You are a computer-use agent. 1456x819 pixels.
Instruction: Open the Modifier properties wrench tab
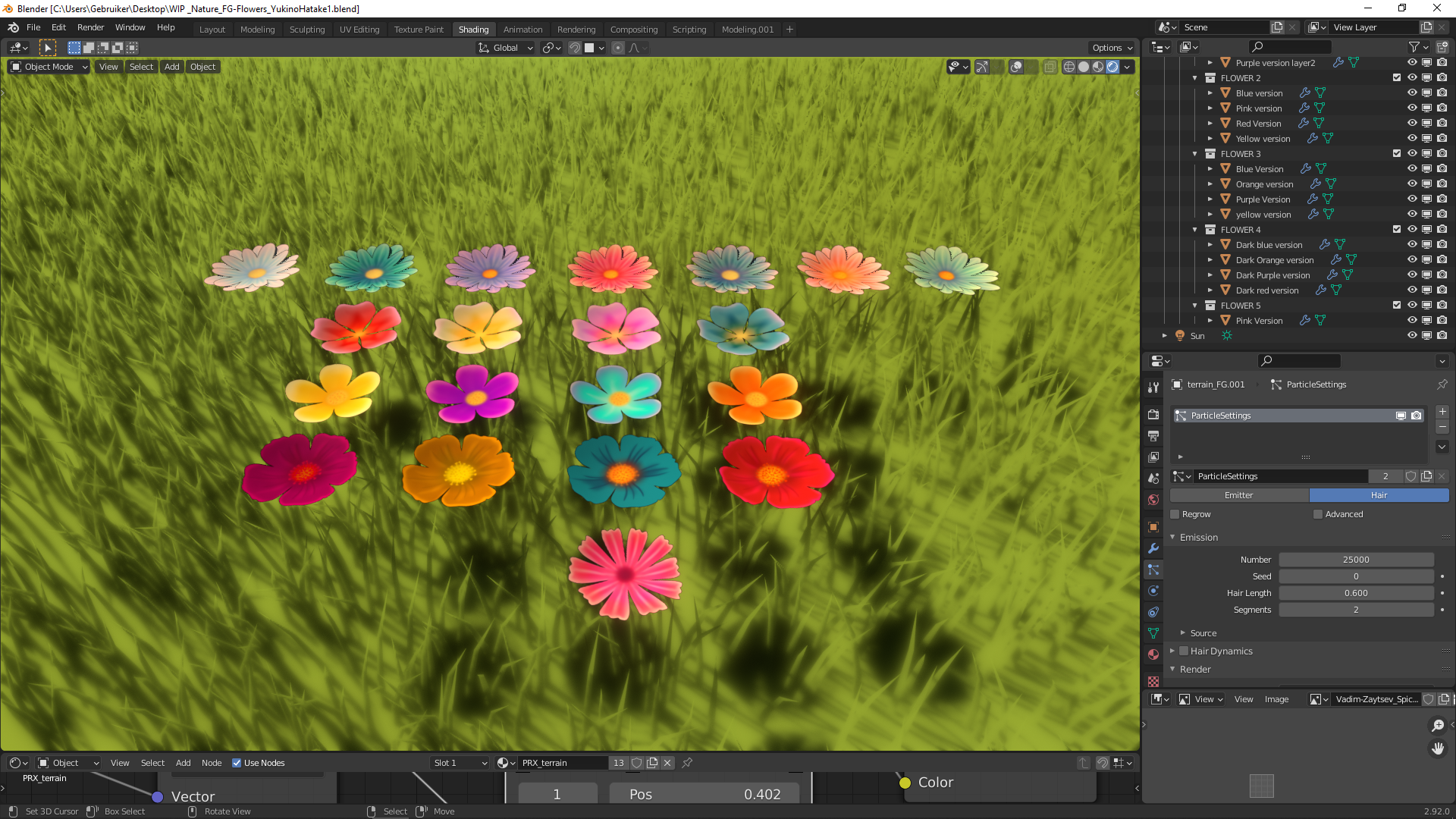pyautogui.click(x=1153, y=548)
